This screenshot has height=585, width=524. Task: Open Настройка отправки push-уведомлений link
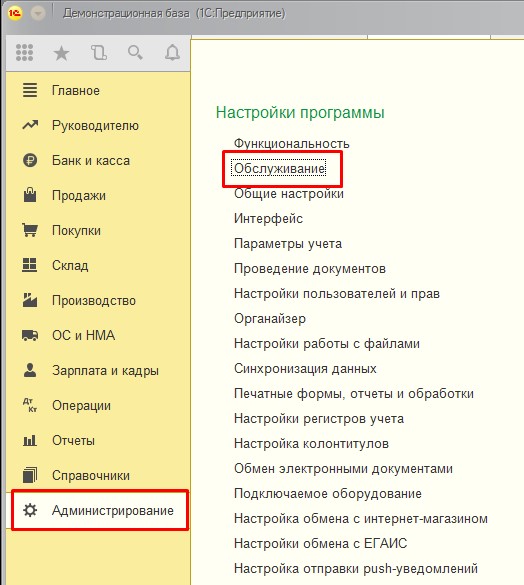click(x=356, y=569)
